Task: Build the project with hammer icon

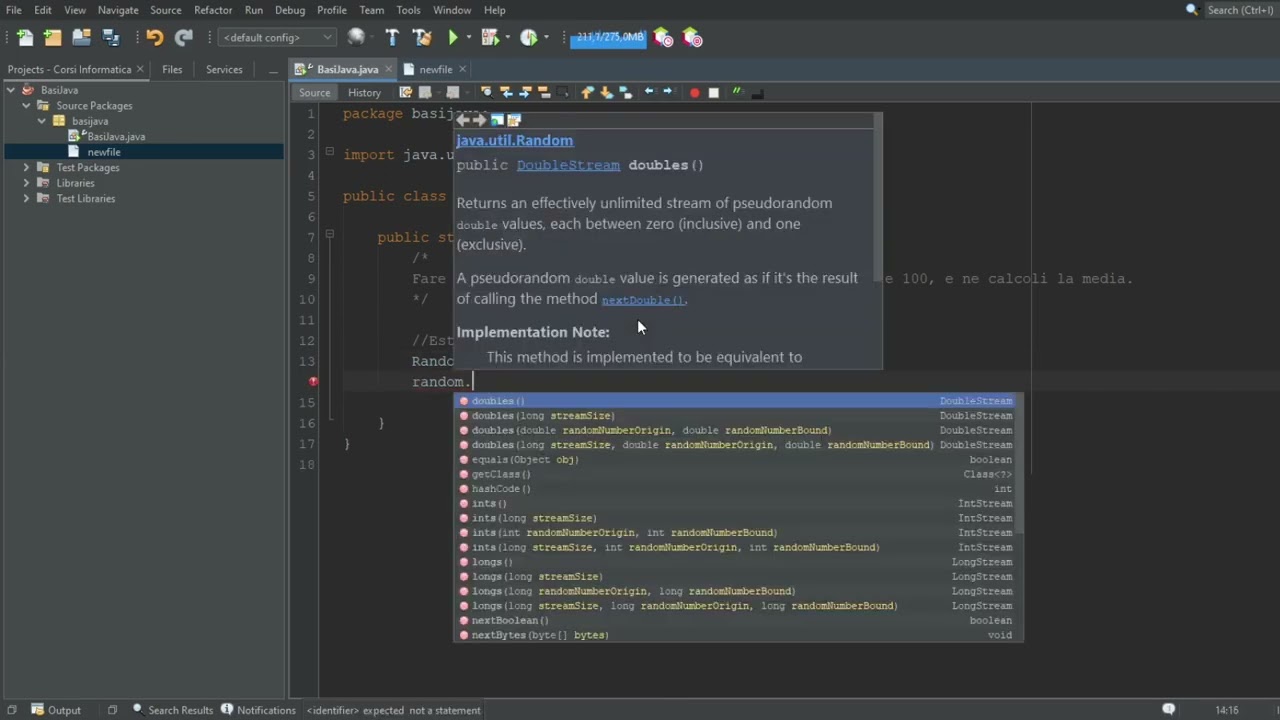Action: click(392, 38)
